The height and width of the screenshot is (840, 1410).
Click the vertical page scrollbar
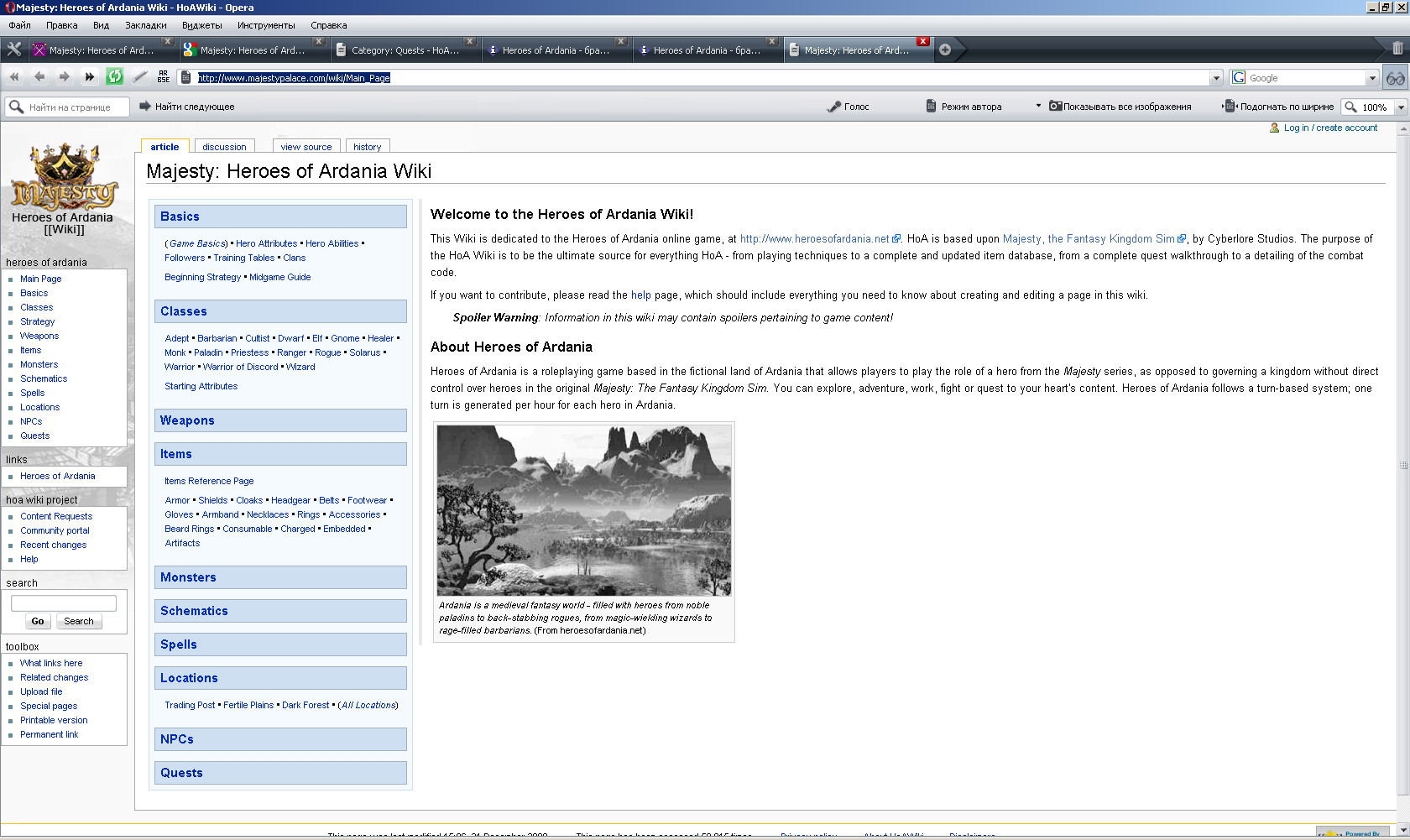pyautogui.click(x=1402, y=464)
